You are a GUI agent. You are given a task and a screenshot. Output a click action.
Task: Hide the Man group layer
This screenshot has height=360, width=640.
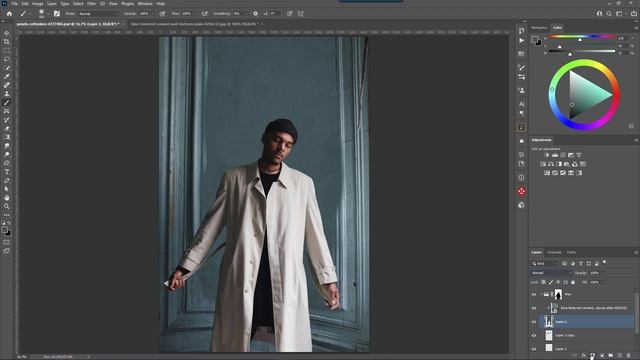tap(533, 294)
